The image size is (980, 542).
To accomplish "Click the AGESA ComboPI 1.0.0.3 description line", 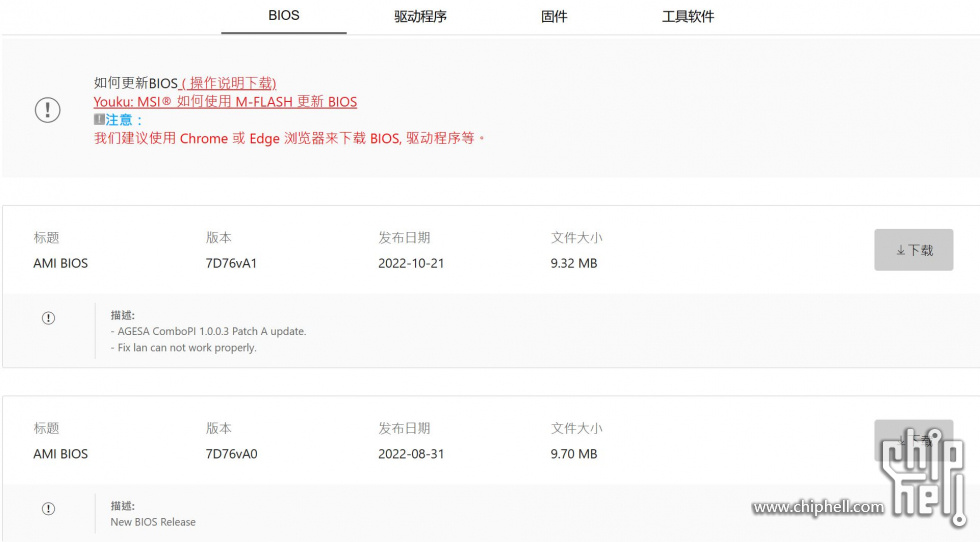I will (x=208, y=331).
